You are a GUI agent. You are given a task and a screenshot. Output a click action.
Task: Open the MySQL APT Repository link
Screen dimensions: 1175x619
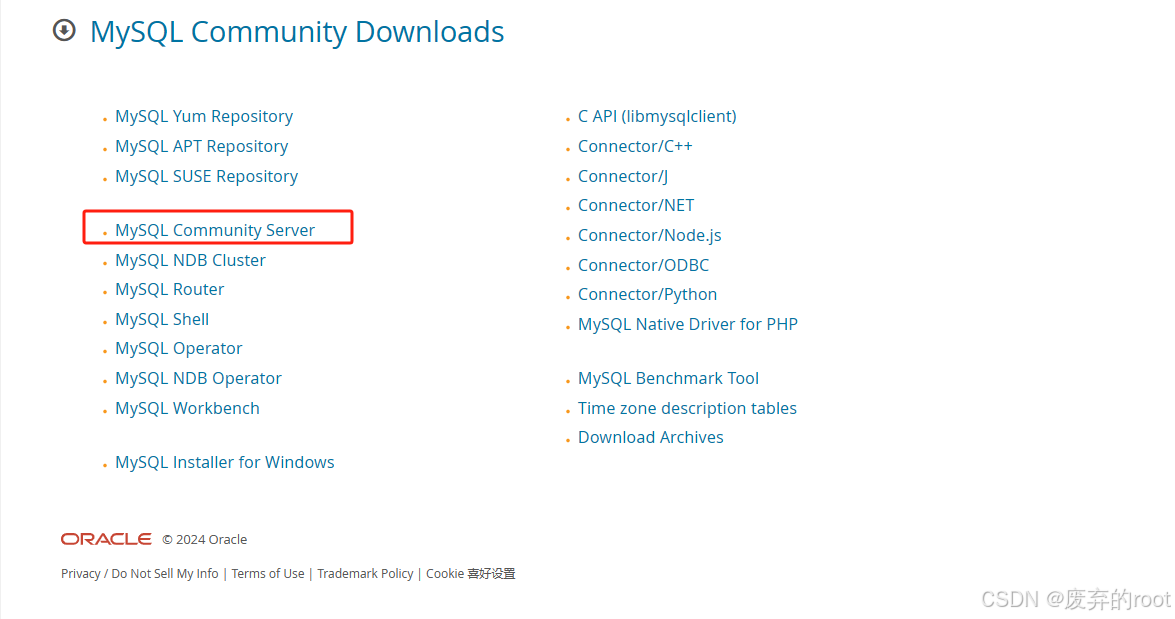click(202, 146)
